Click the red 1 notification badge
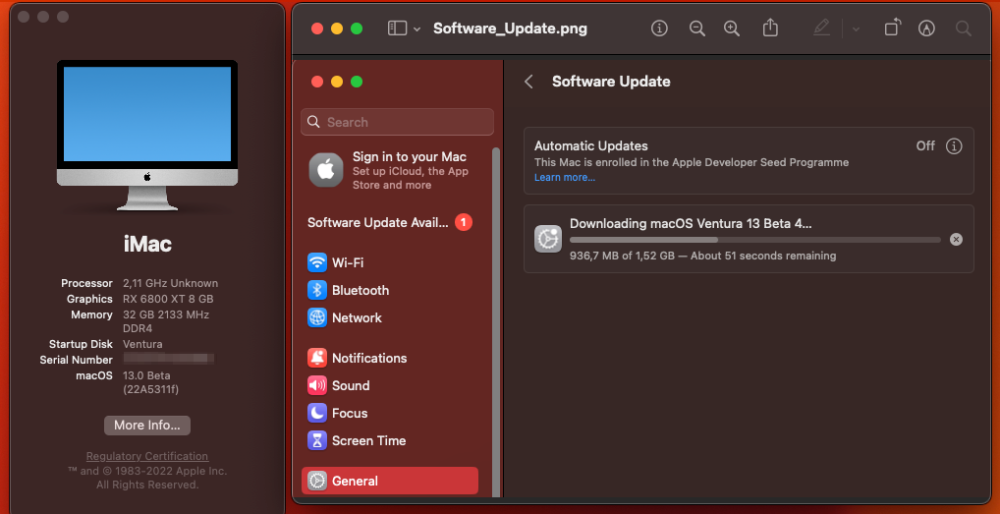The height and width of the screenshot is (514, 1000). pos(464,223)
